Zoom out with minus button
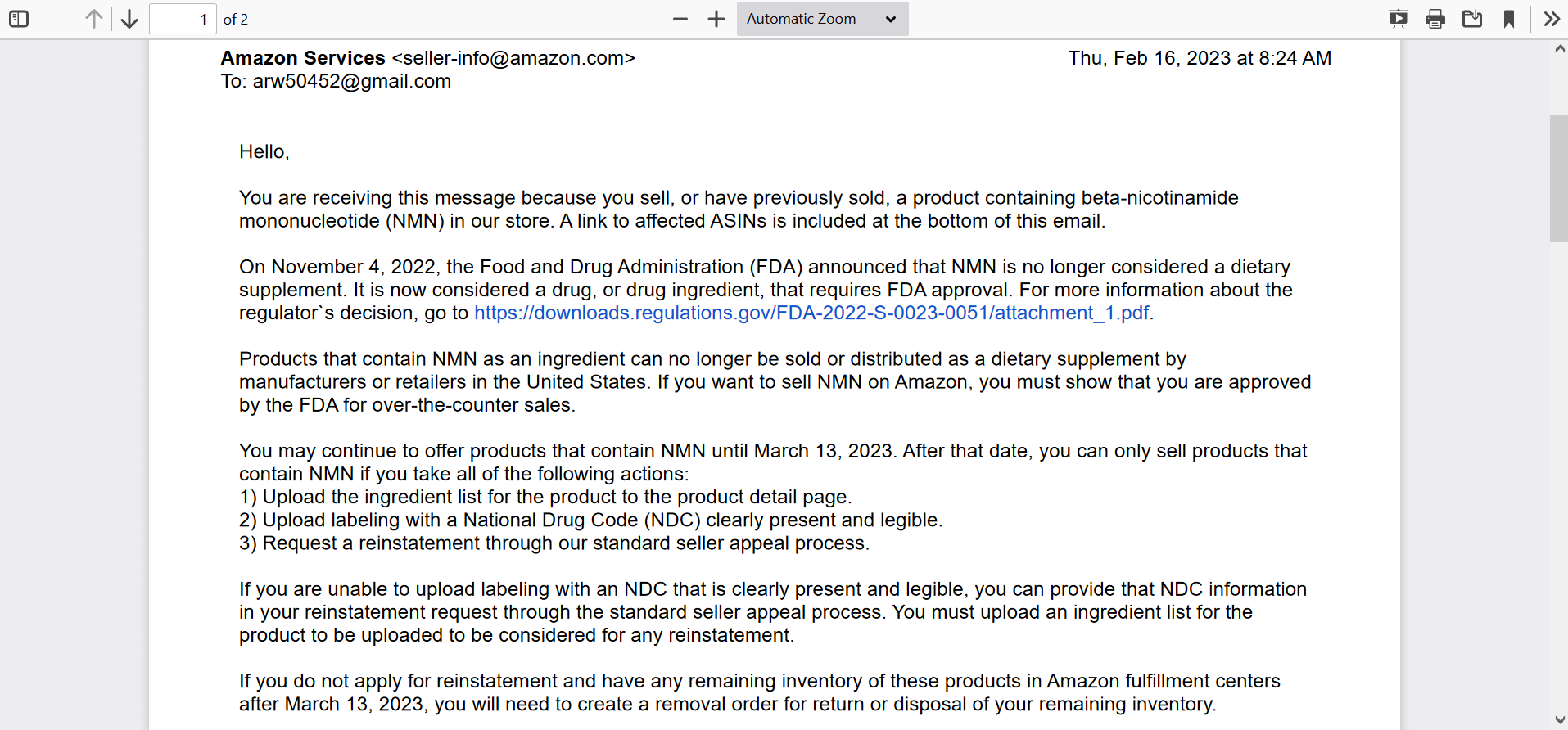 click(x=680, y=19)
